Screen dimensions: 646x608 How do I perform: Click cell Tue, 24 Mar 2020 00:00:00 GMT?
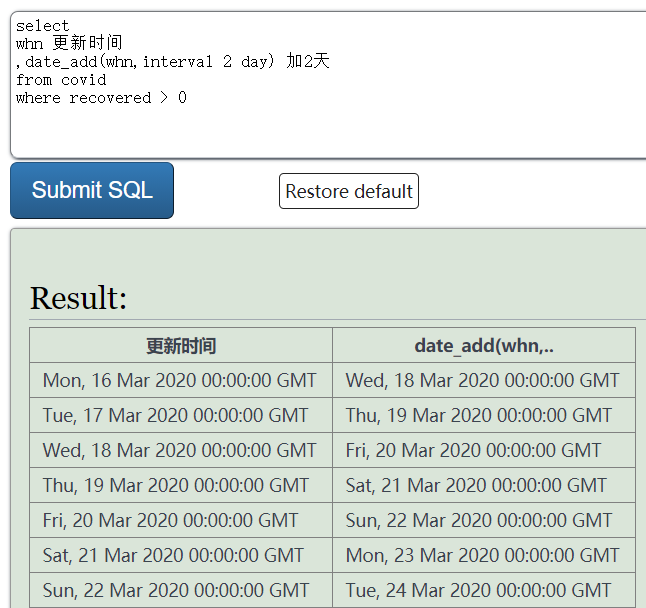coord(484,590)
